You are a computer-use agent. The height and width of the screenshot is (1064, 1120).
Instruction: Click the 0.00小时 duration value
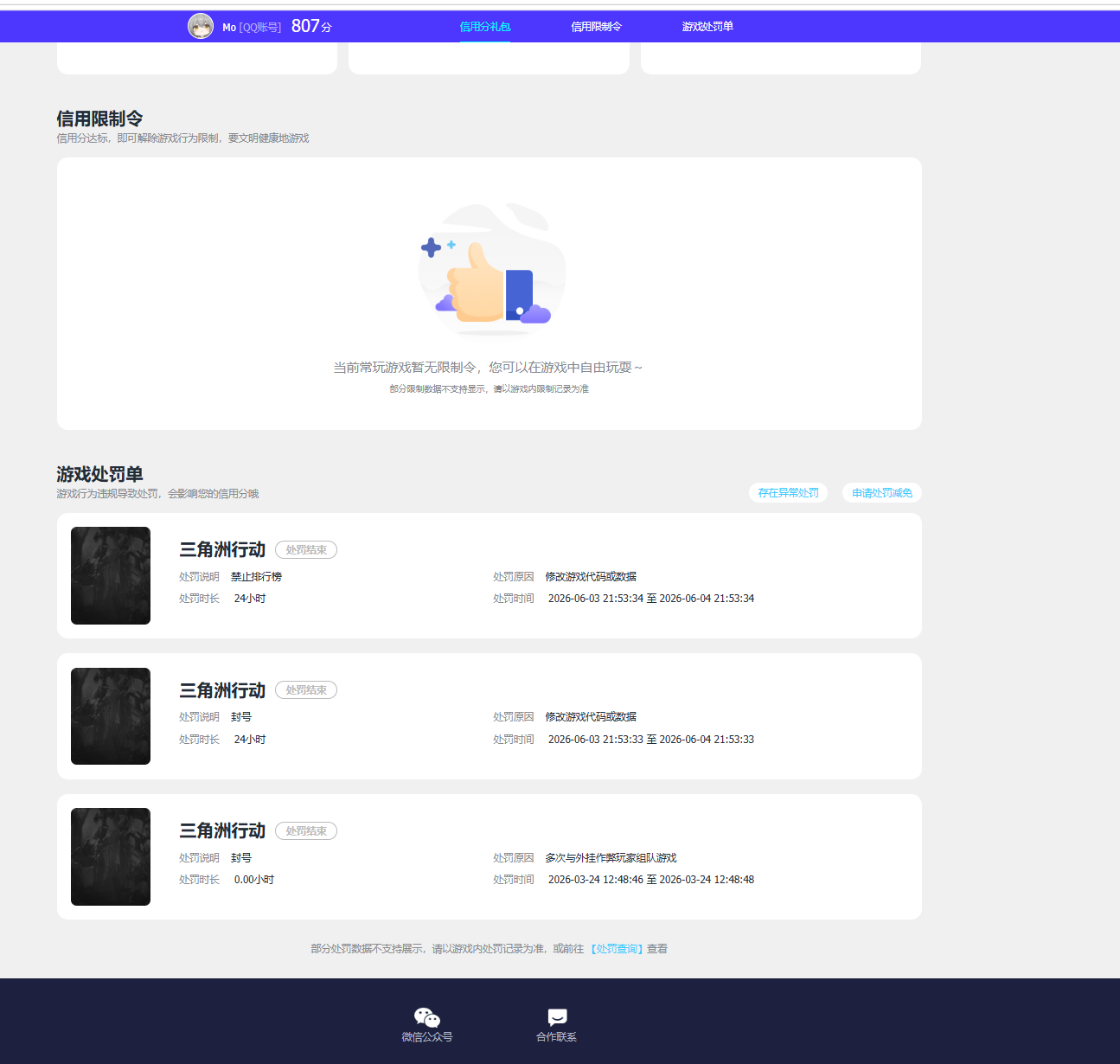(254, 880)
